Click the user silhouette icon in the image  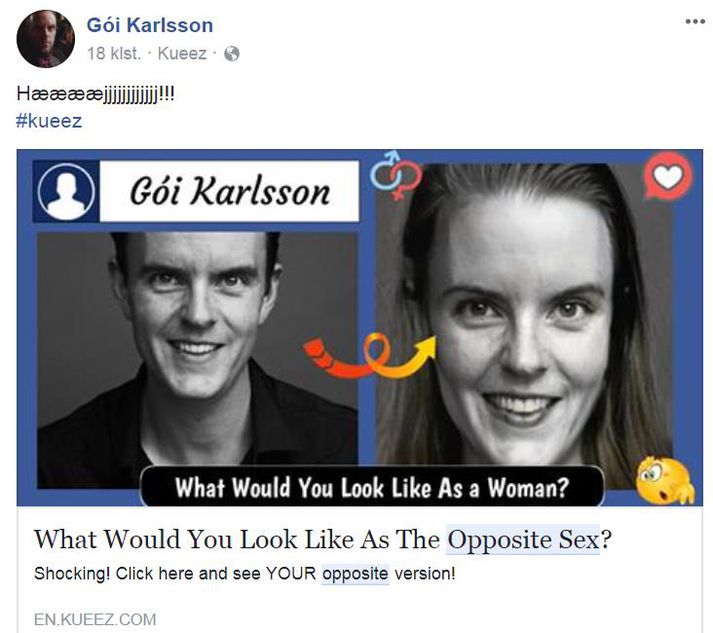pos(66,191)
